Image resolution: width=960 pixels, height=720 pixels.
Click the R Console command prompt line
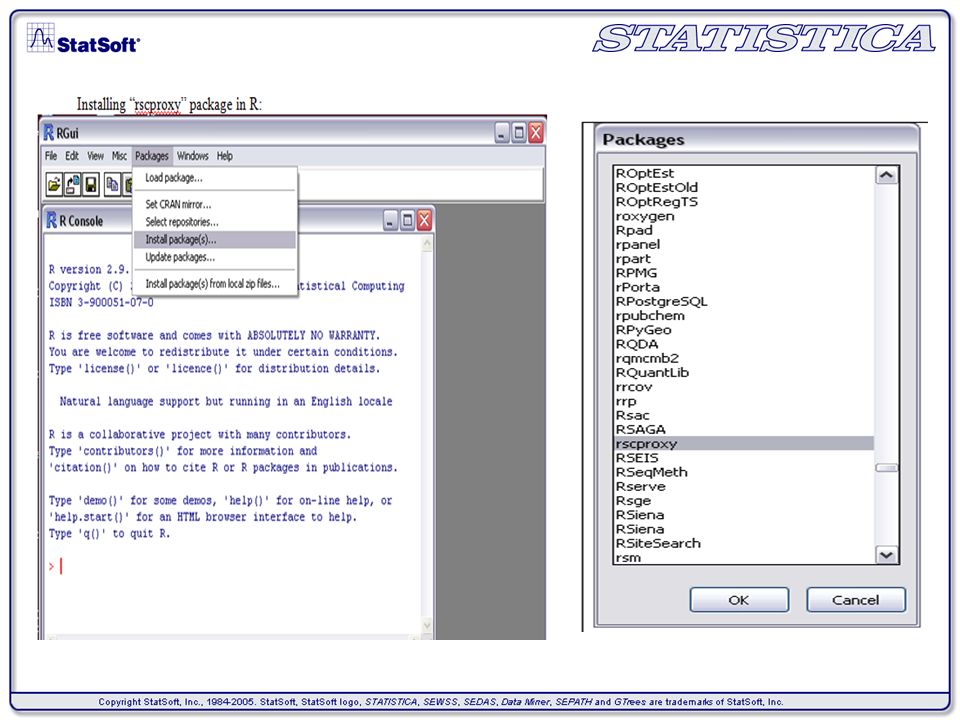[x=233, y=566]
